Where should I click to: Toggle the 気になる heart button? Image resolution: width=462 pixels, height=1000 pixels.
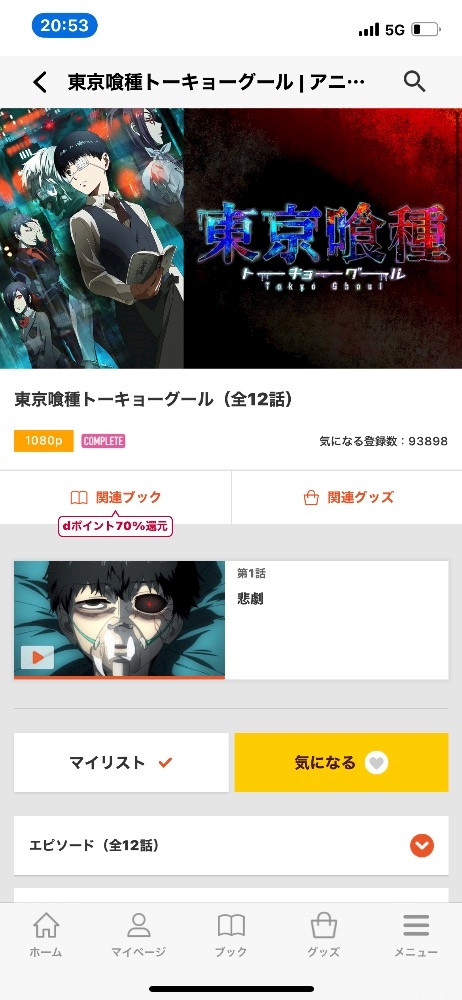[341, 762]
